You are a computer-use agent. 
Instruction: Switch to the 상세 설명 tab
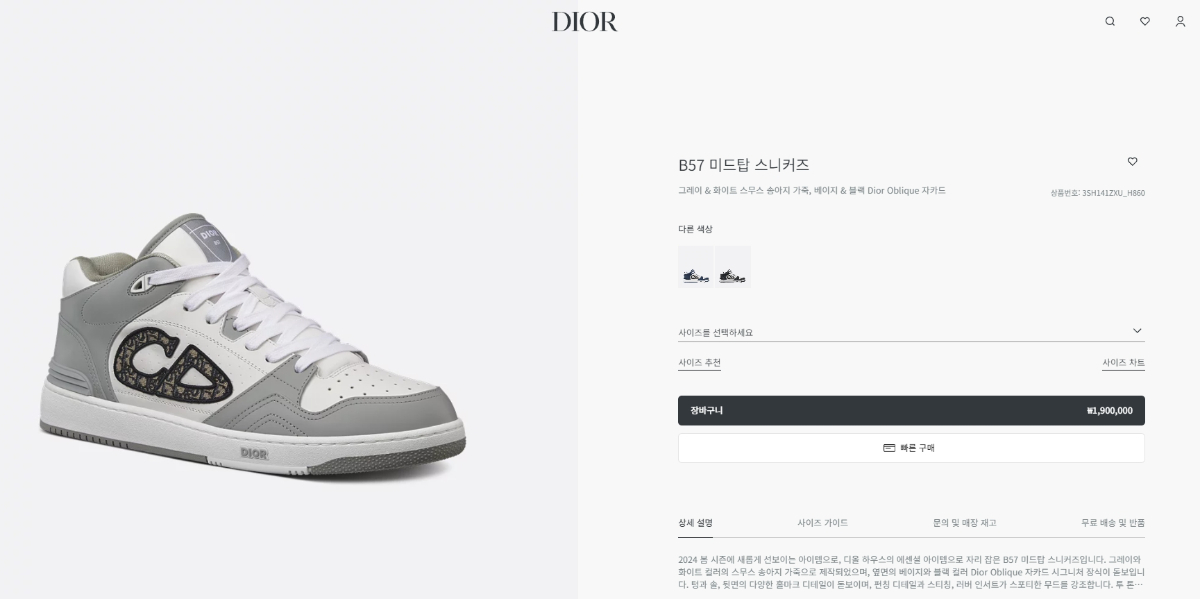coord(695,523)
